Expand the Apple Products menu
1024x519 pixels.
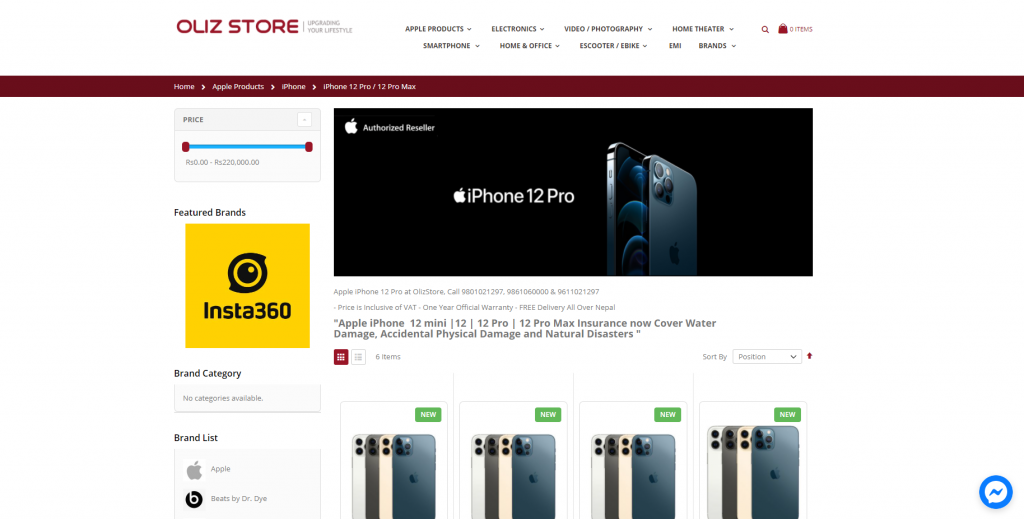coord(438,29)
